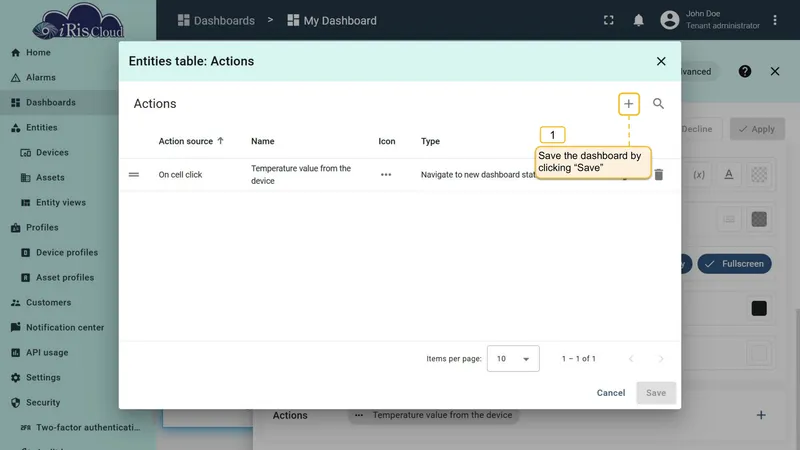Click "Temperature value from the device" name cell

(301, 174)
